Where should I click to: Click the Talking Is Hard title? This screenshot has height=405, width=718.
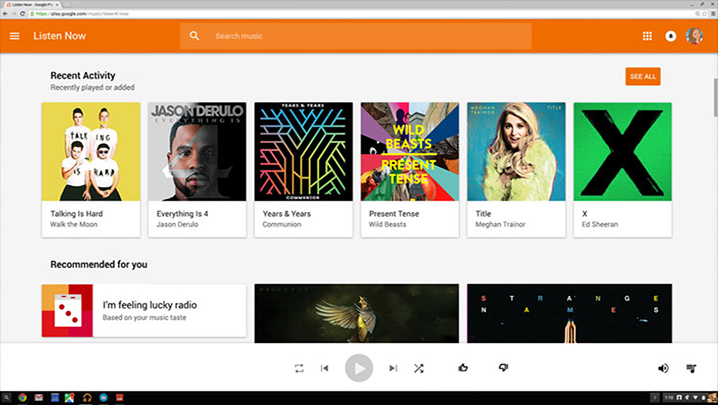[x=76, y=213]
